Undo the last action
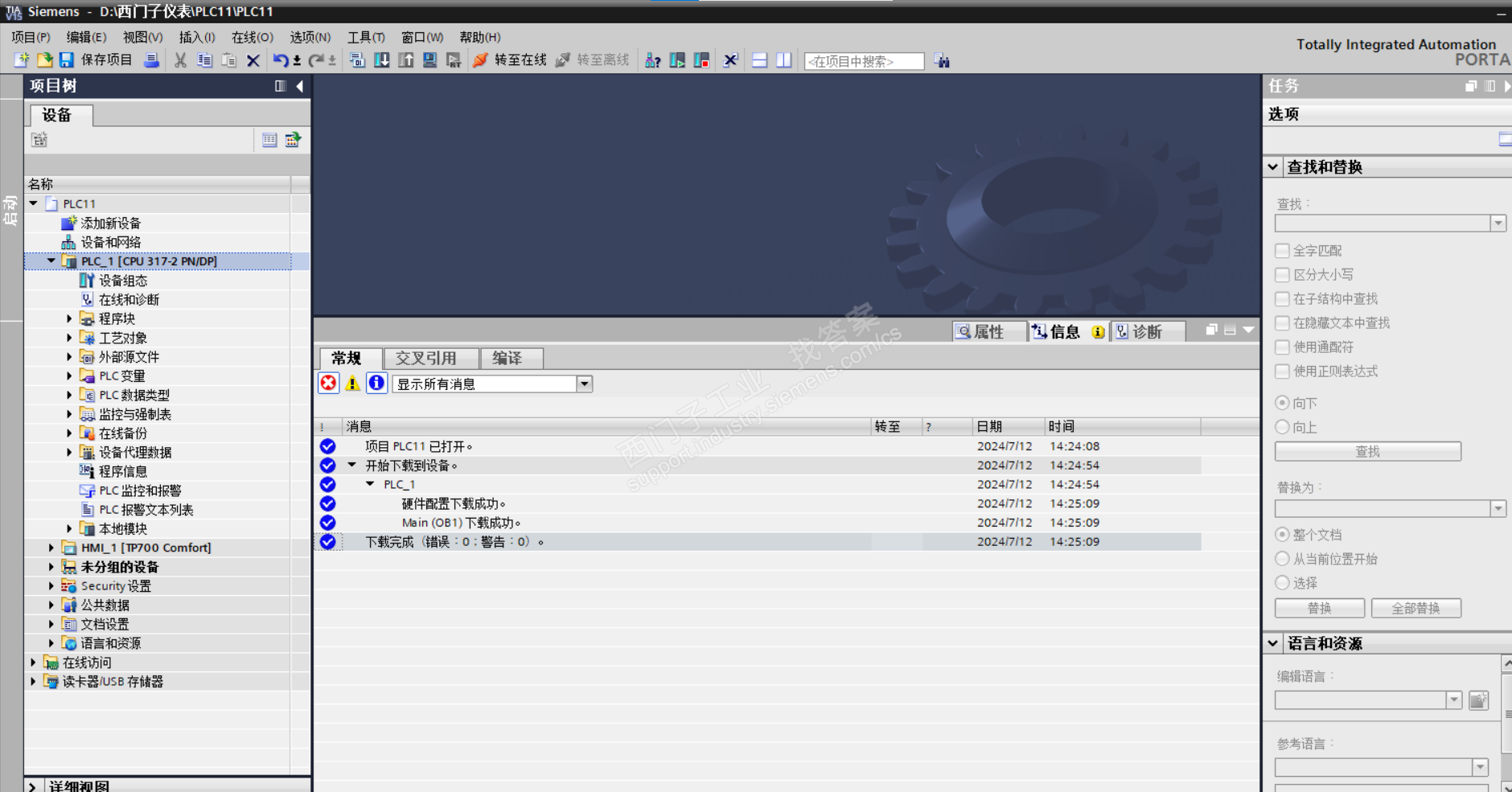The width and height of the screenshot is (1512, 792). point(280,60)
